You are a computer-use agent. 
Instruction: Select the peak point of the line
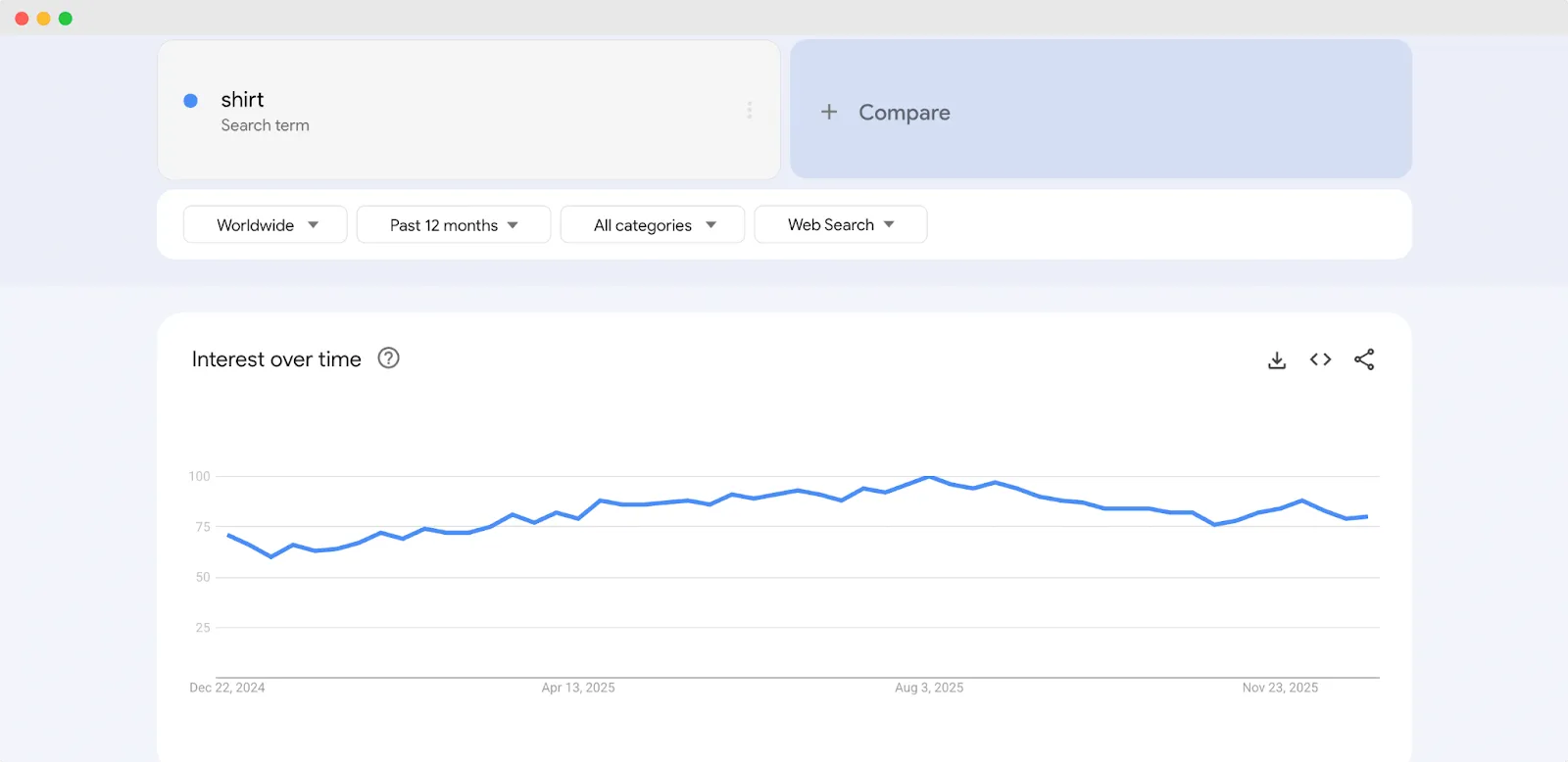[x=929, y=477]
